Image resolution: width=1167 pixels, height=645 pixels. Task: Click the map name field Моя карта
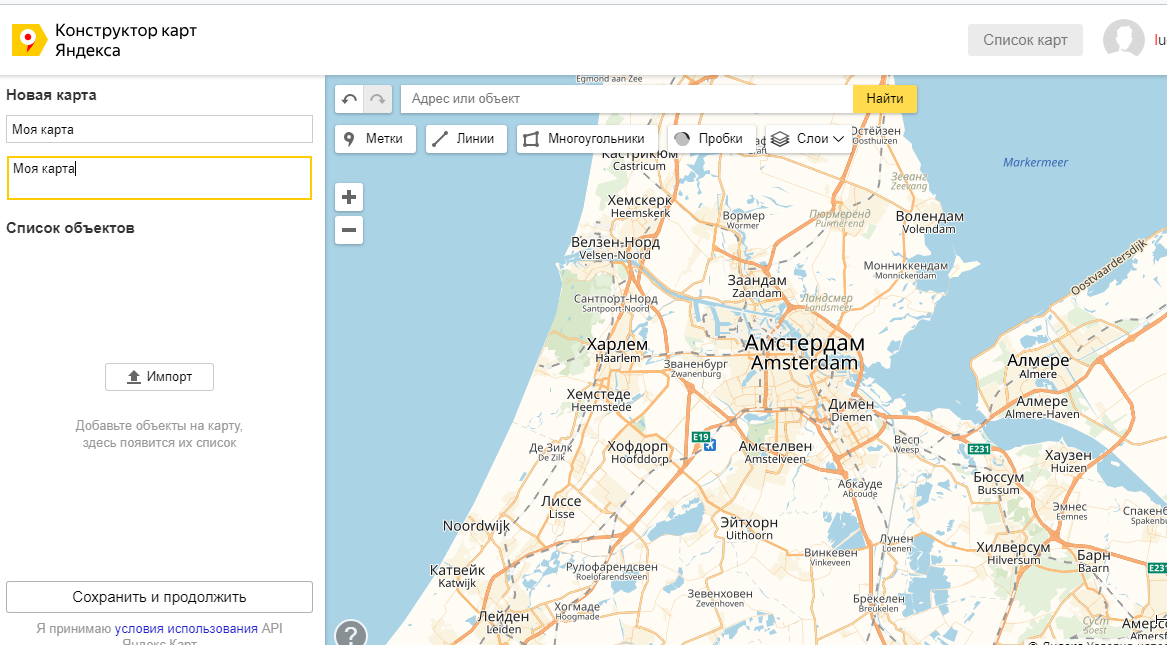pyautogui.click(x=159, y=129)
